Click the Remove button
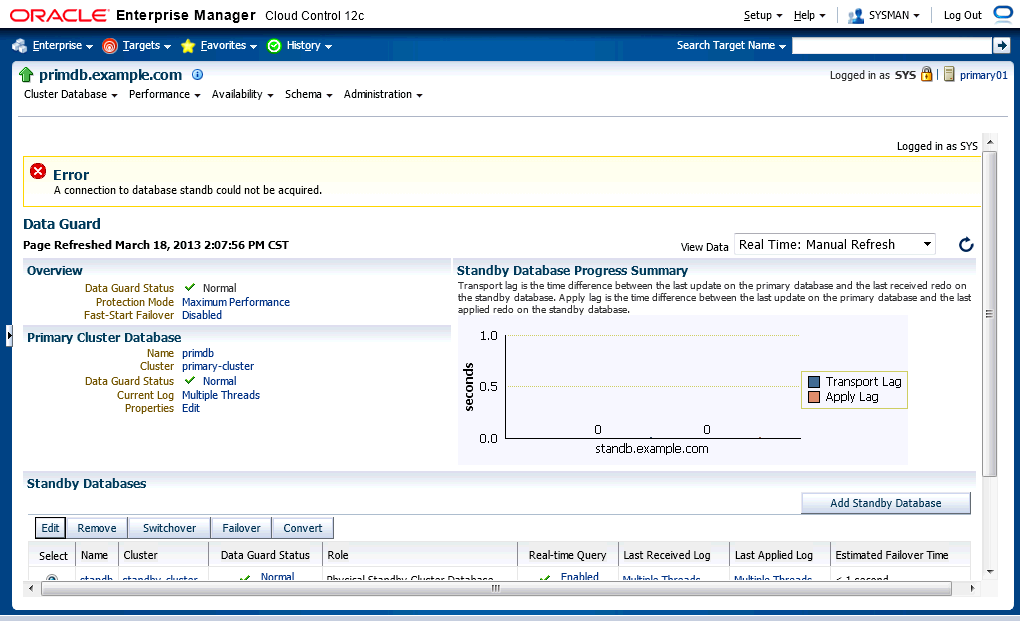 point(97,528)
